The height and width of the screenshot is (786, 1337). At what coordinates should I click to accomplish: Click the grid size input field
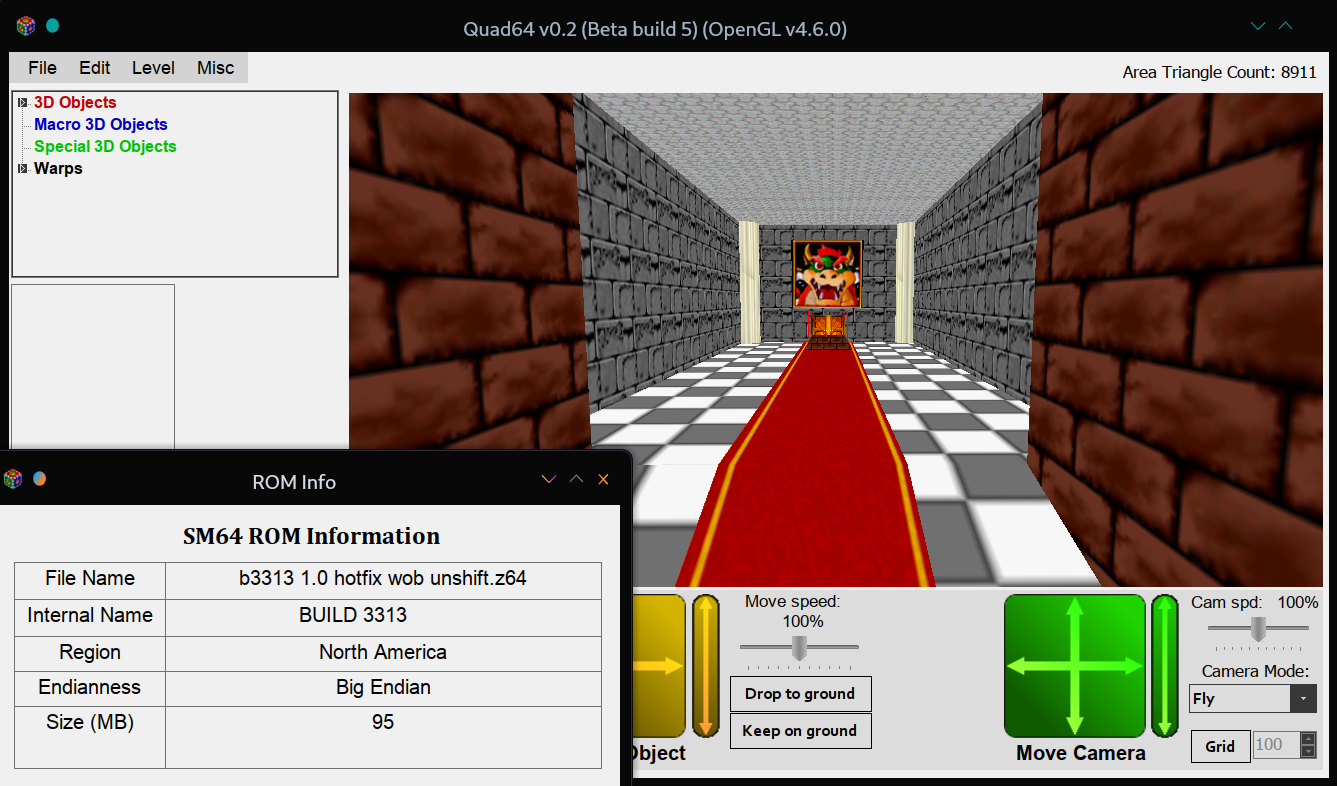[x=1275, y=745]
